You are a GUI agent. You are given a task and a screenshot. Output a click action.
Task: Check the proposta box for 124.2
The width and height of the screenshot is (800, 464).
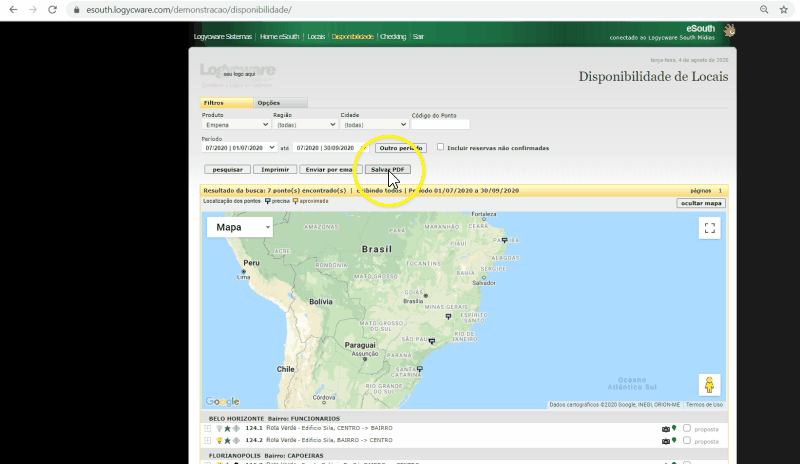[687, 440]
